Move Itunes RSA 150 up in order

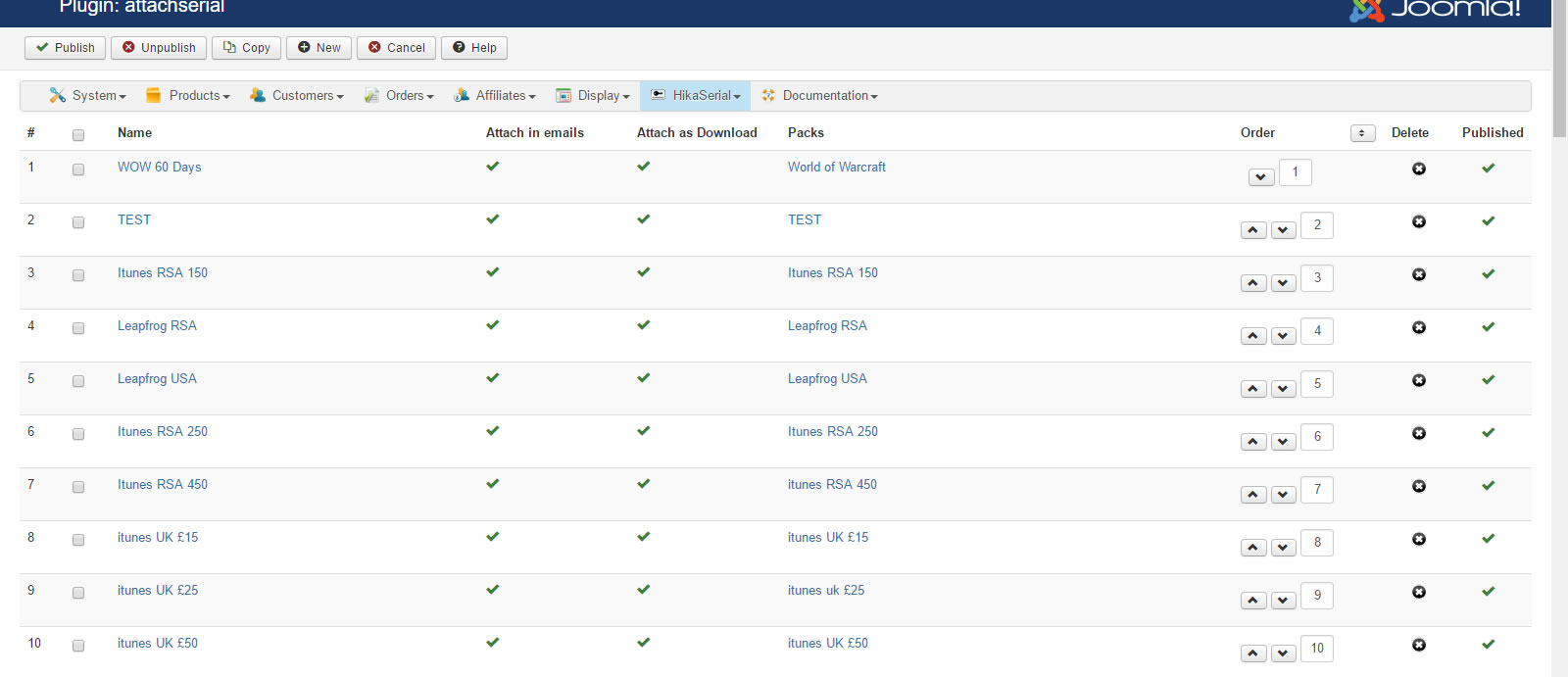pyautogui.click(x=1253, y=283)
